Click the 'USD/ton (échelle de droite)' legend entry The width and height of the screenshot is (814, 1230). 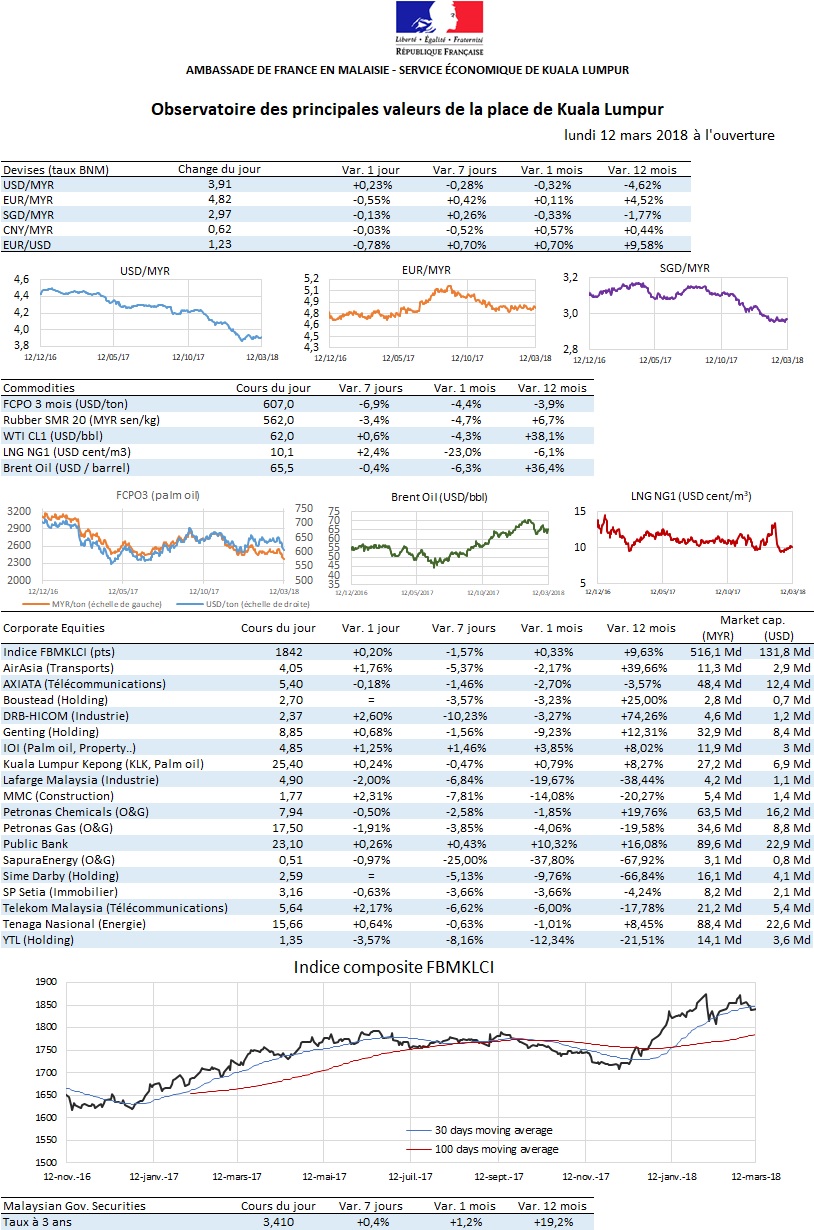click(x=244, y=603)
